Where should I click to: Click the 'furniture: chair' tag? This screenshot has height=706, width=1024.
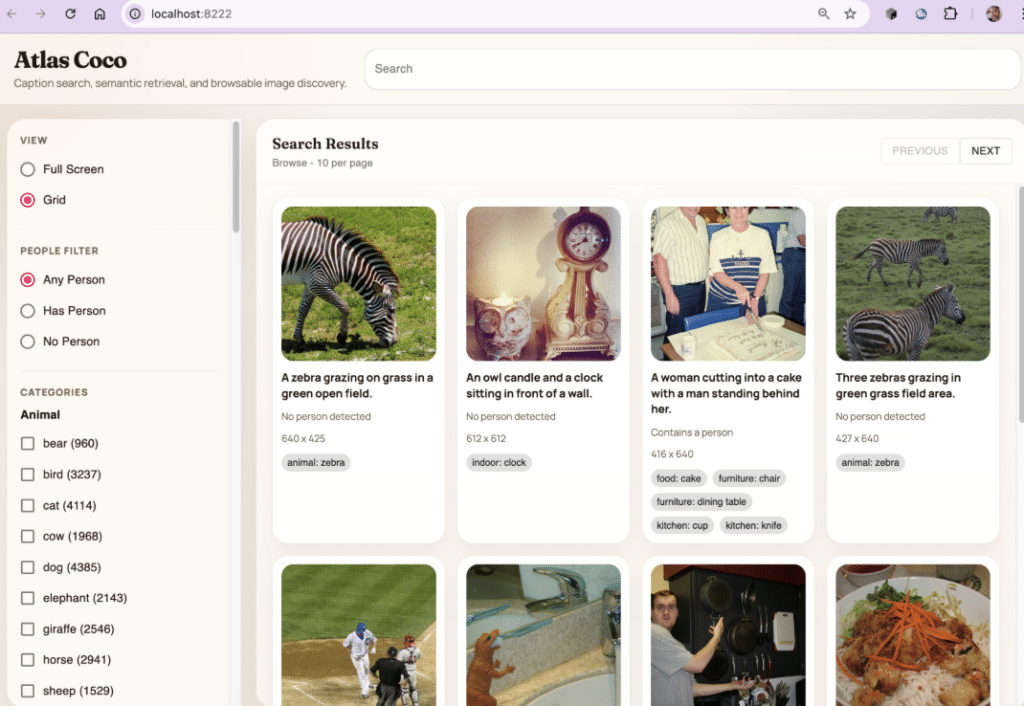[749, 478]
